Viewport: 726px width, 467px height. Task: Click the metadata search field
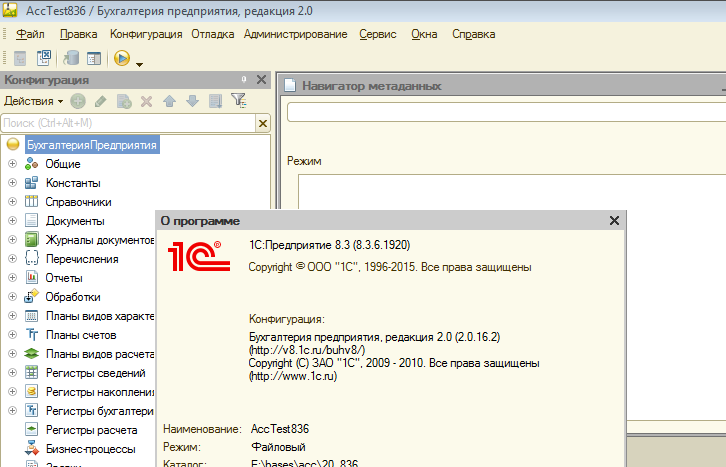point(129,123)
